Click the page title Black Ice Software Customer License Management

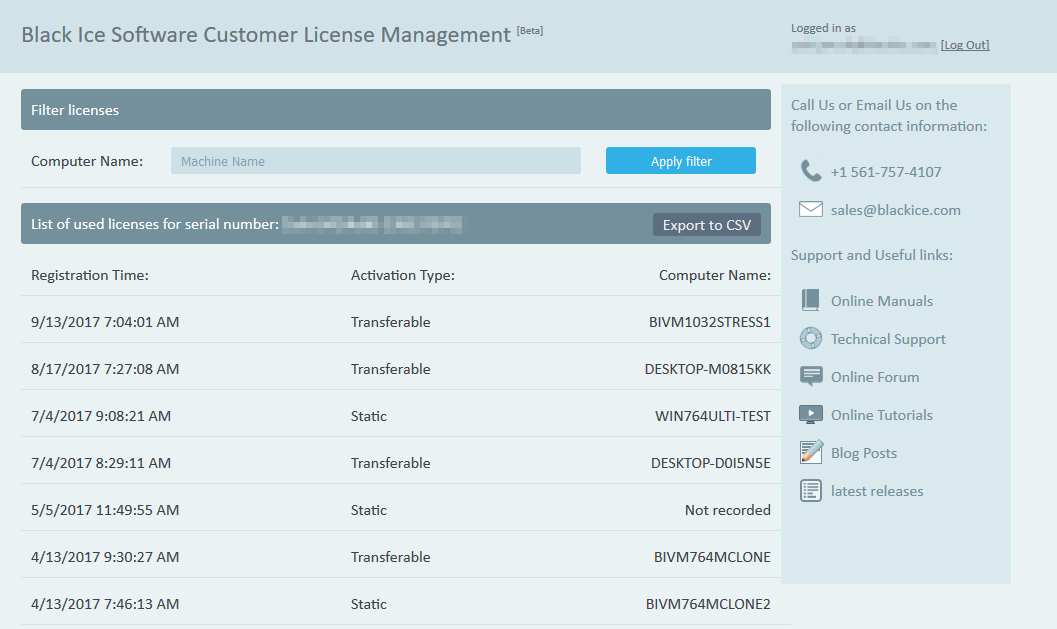pos(266,34)
